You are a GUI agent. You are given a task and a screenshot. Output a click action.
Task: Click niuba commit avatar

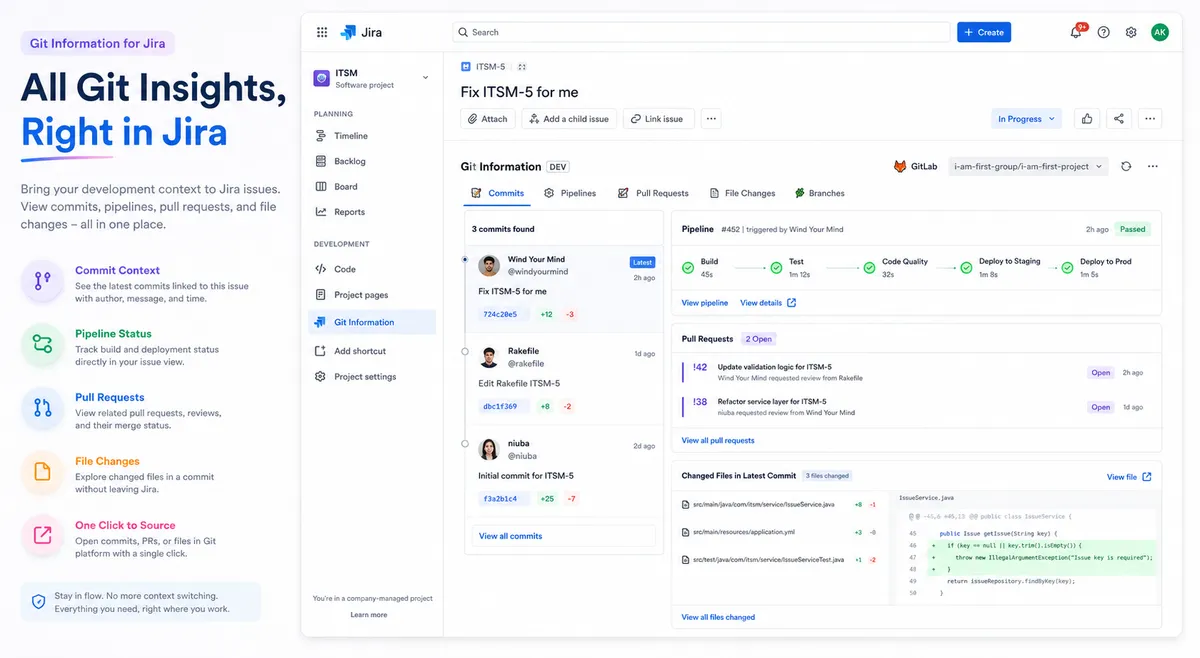(488, 449)
